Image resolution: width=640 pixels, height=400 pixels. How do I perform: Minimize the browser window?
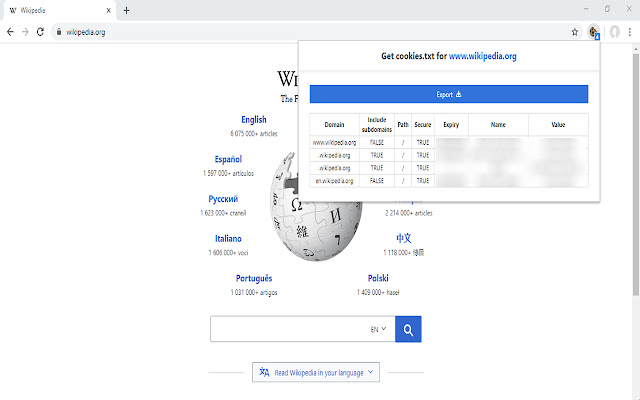click(586, 9)
